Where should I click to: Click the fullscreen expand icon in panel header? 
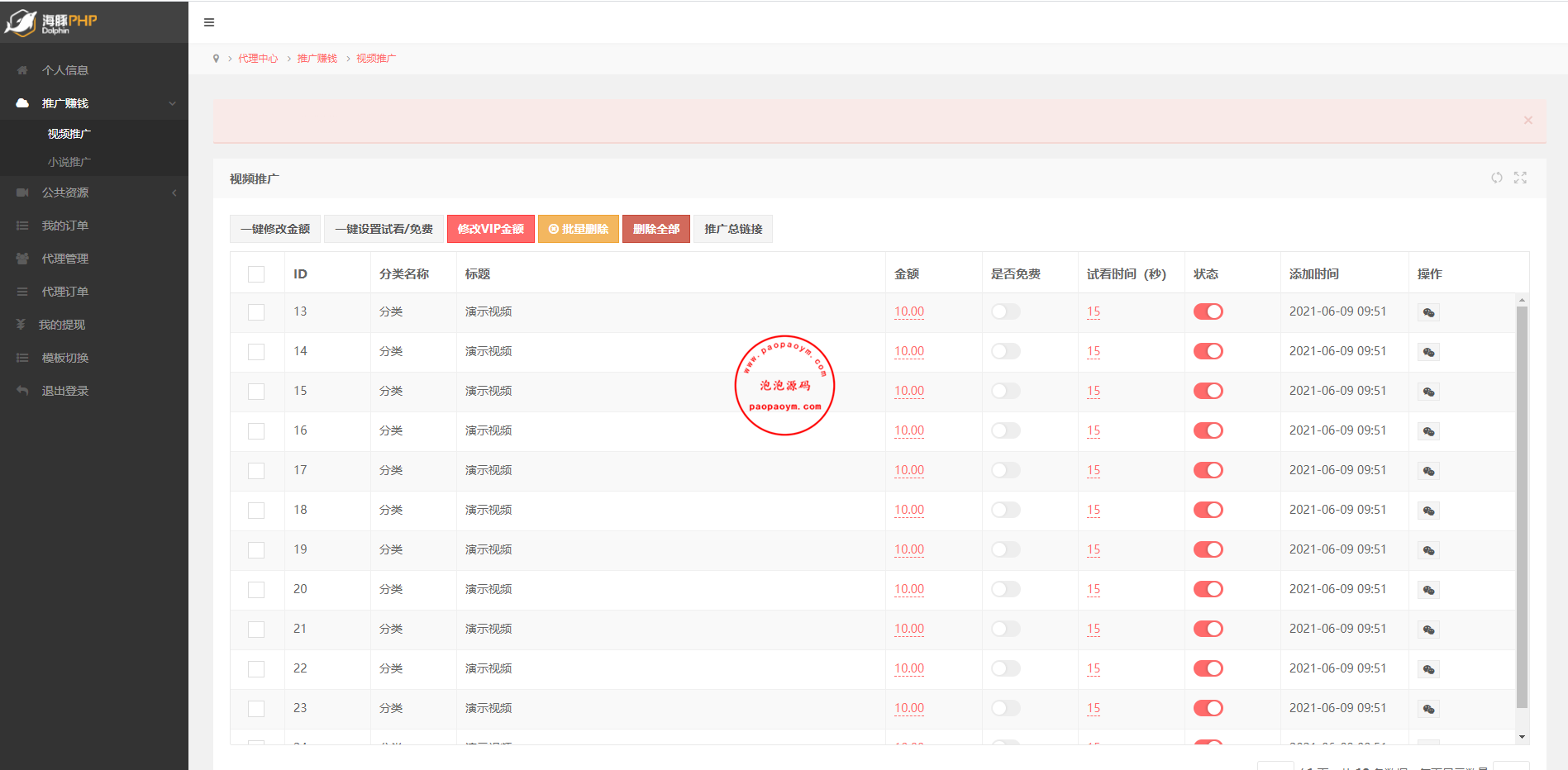1520,178
